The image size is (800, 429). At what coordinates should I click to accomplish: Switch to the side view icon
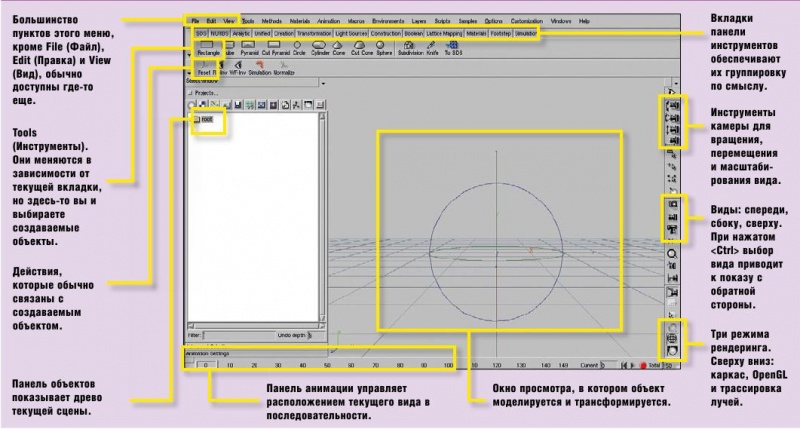click(x=672, y=217)
